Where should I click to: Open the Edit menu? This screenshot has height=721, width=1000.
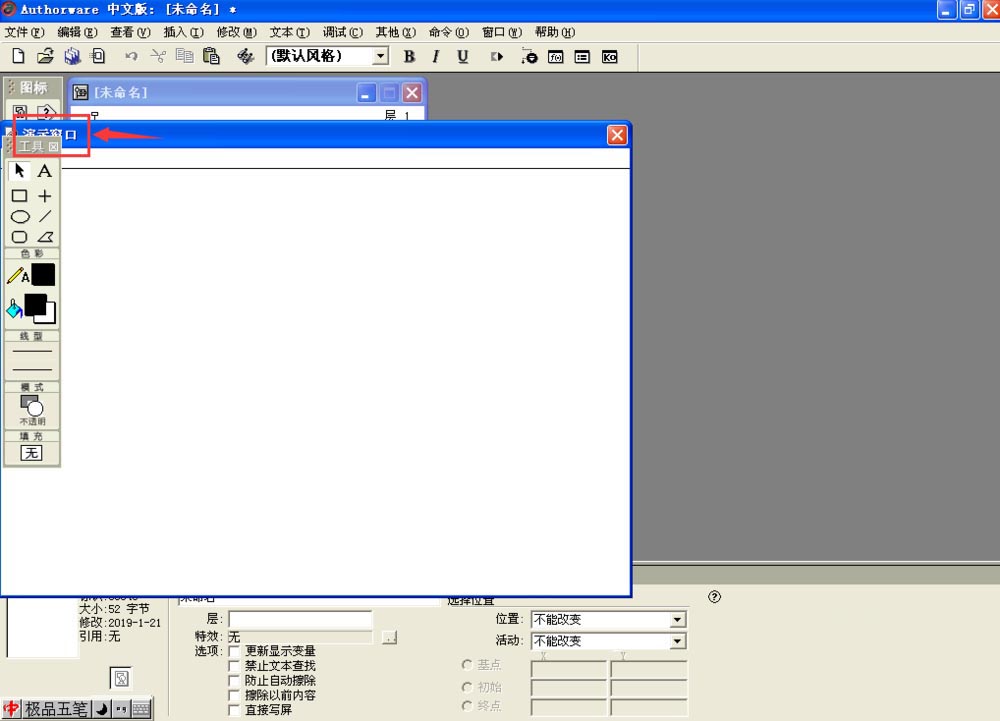(77, 32)
